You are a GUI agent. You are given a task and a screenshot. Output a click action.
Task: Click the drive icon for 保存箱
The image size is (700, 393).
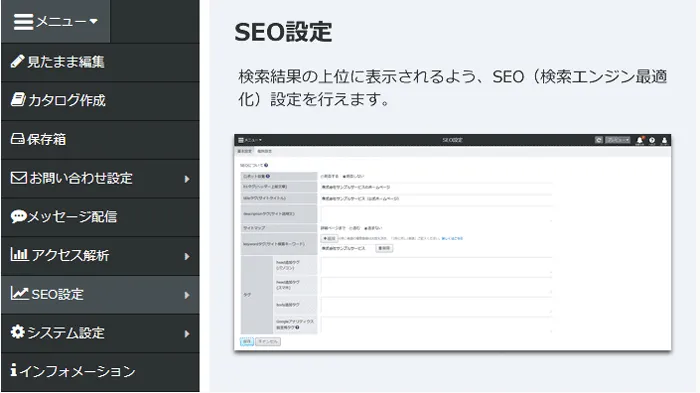click(17, 139)
